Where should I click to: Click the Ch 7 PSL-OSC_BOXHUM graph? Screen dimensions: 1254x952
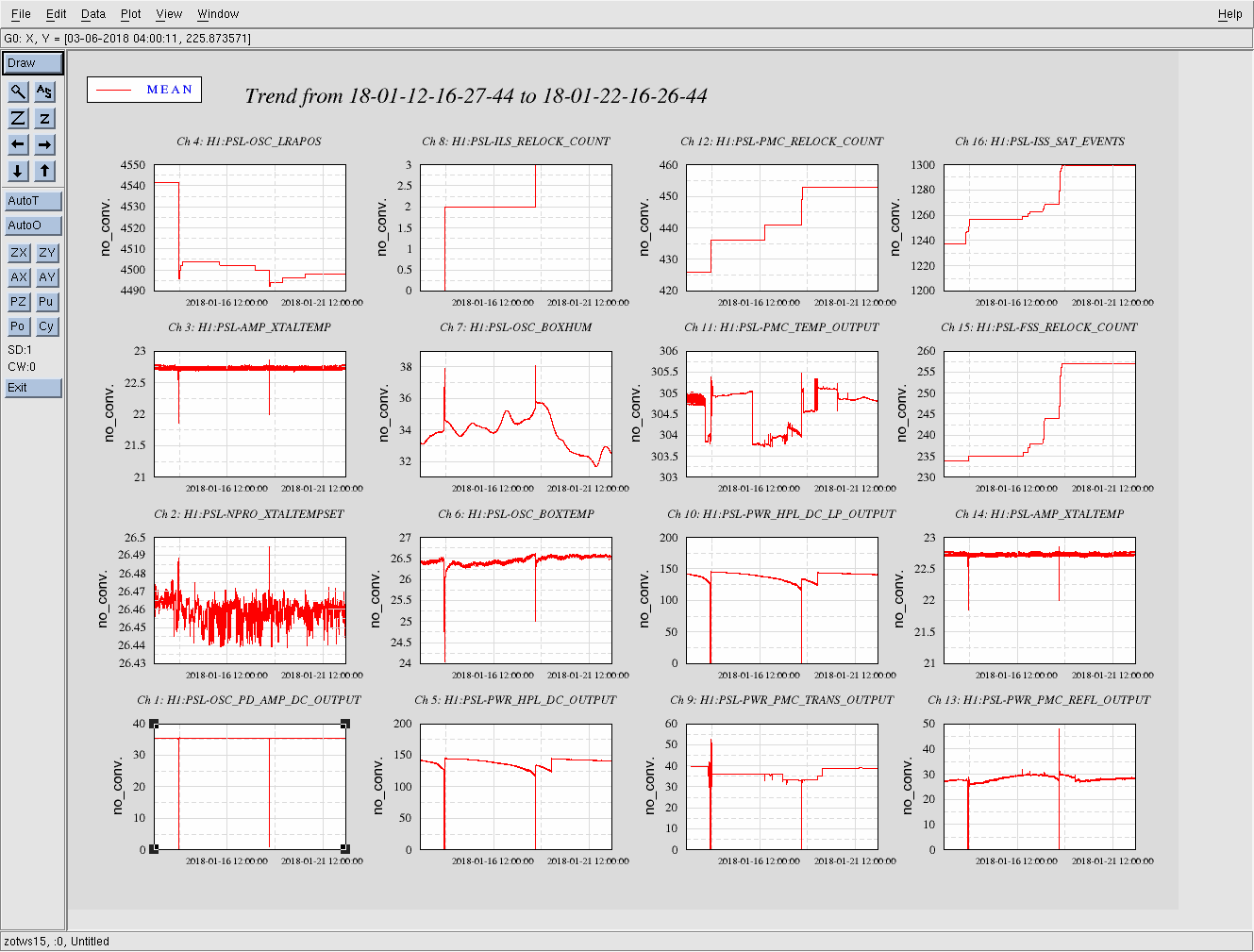pos(516,414)
